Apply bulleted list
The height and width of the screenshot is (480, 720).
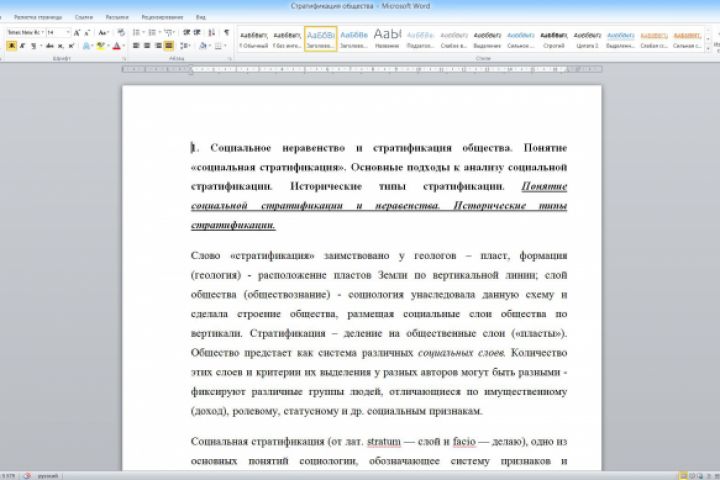[136, 33]
